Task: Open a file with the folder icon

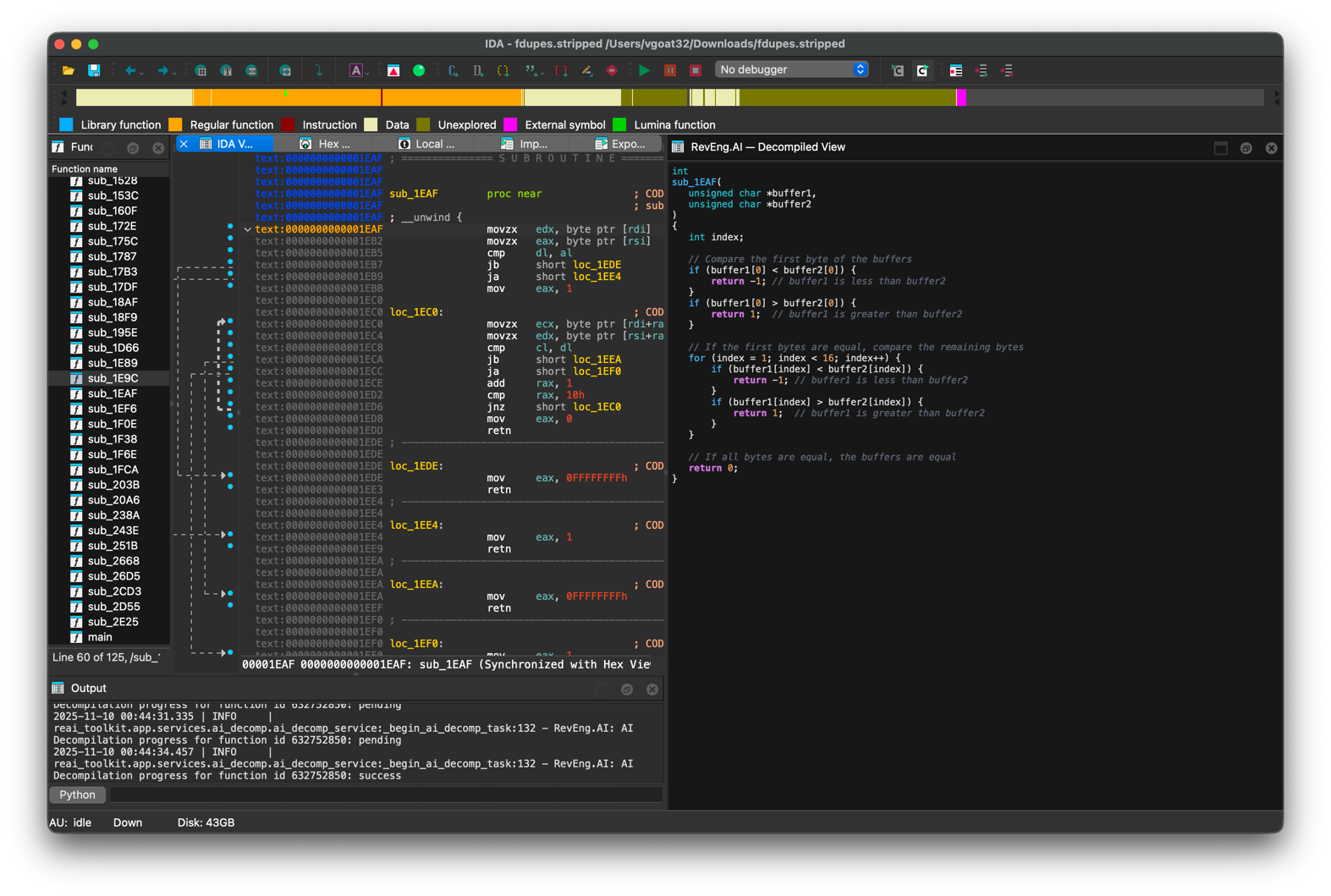Action: pyautogui.click(x=69, y=70)
